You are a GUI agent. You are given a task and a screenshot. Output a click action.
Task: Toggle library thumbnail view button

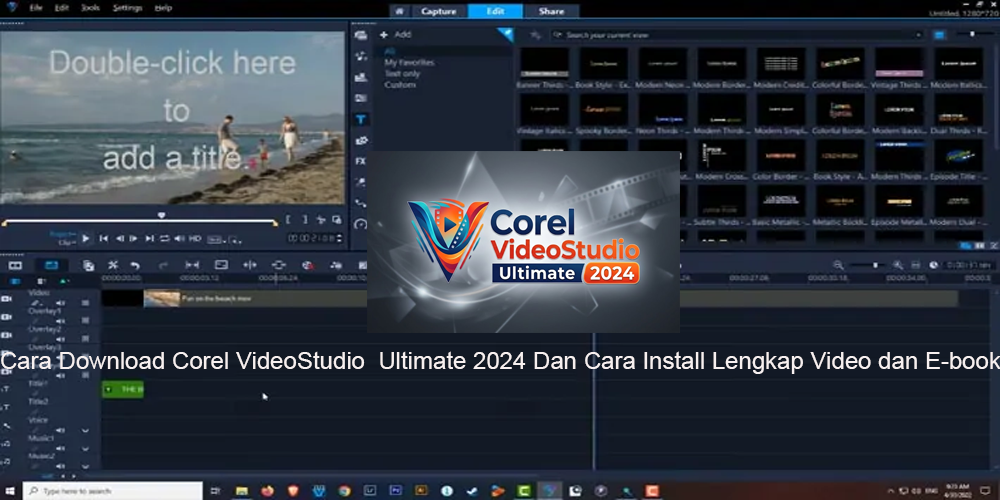point(939,35)
